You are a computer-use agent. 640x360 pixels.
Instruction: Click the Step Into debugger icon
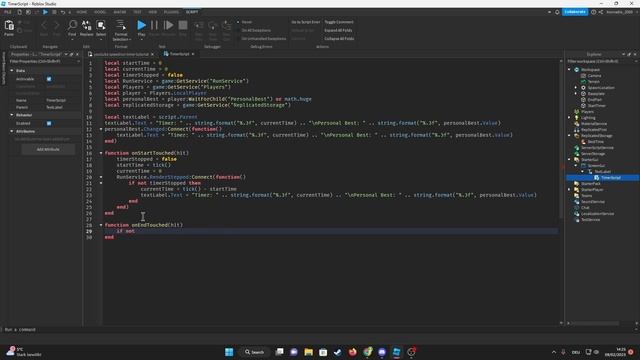[199, 26]
